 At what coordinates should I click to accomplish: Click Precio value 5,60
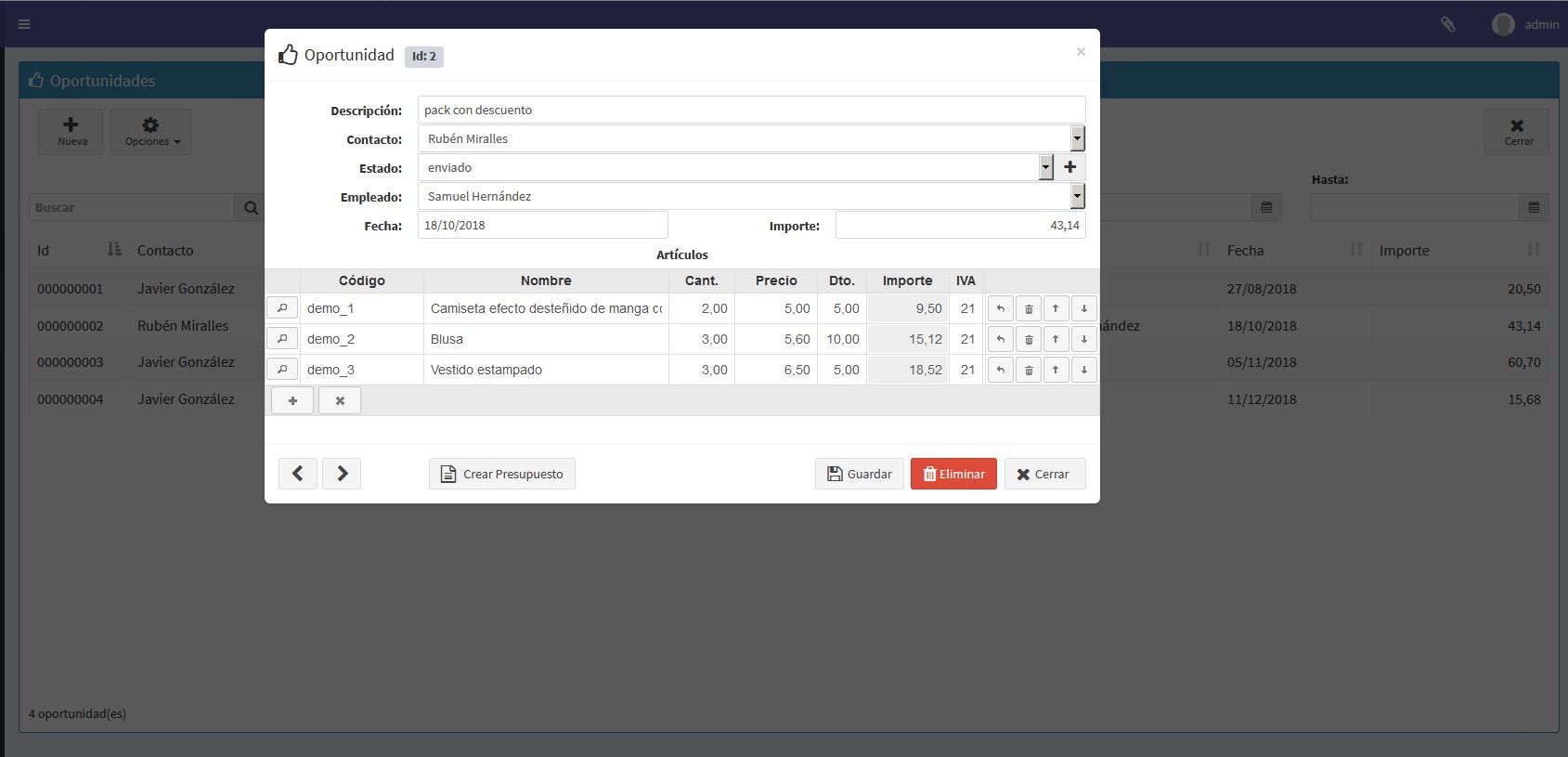coord(776,339)
